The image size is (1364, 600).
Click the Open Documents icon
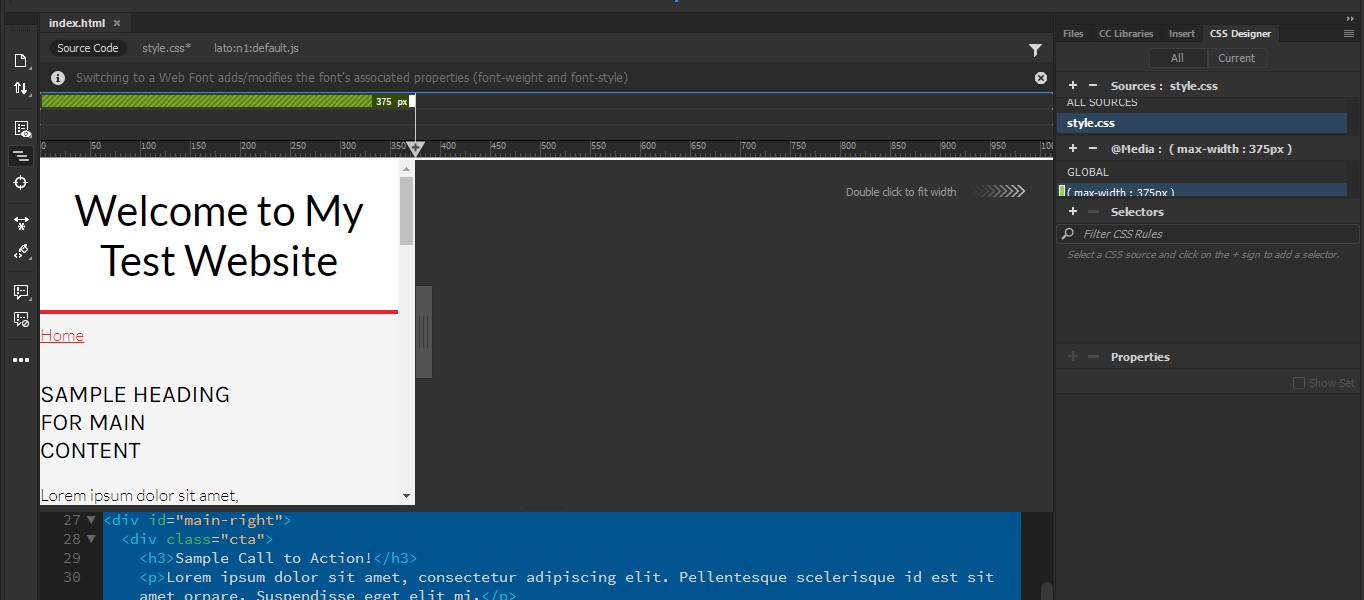coord(21,60)
